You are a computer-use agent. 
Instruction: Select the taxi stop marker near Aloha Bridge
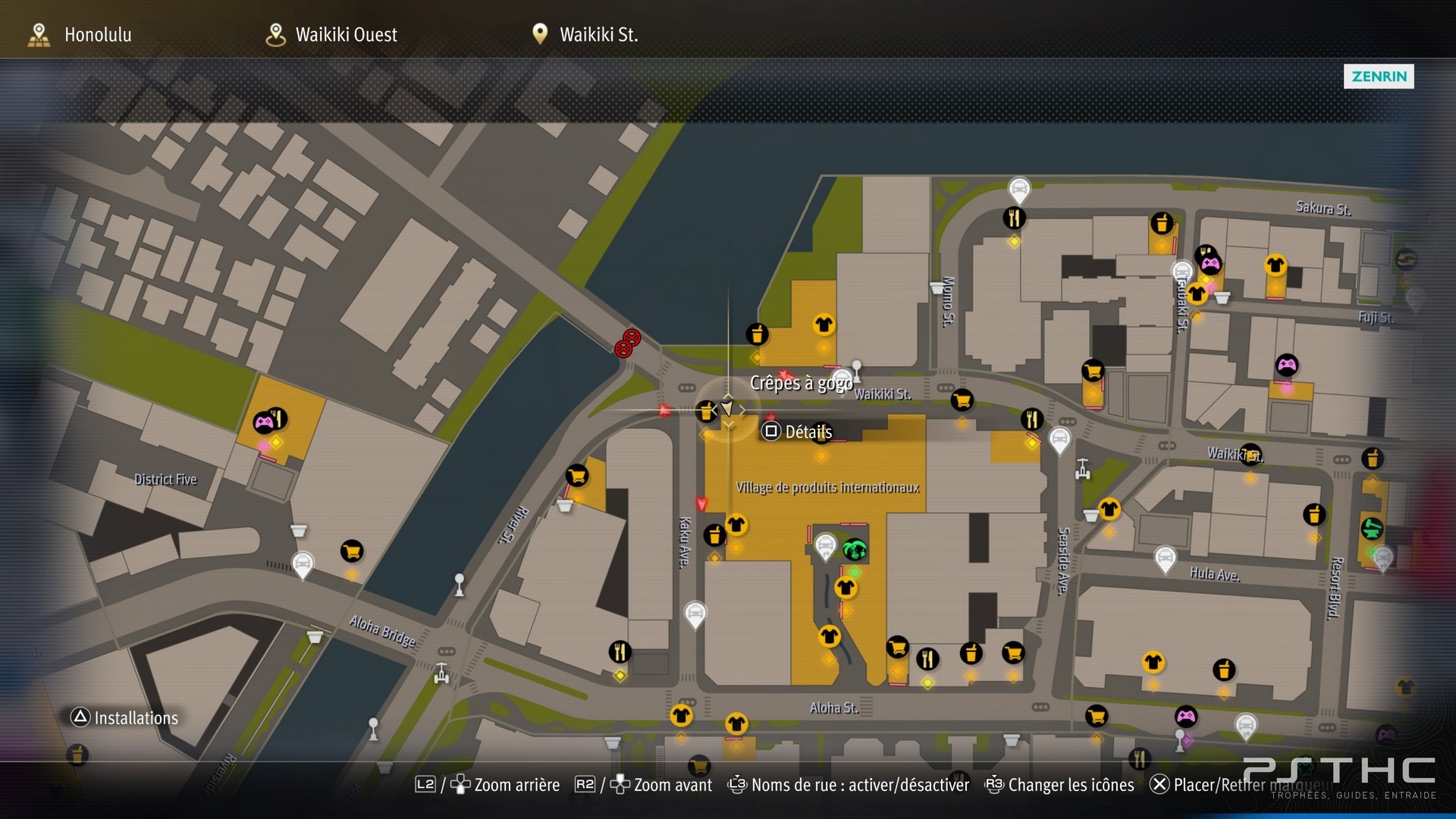[x=303, y=565]
